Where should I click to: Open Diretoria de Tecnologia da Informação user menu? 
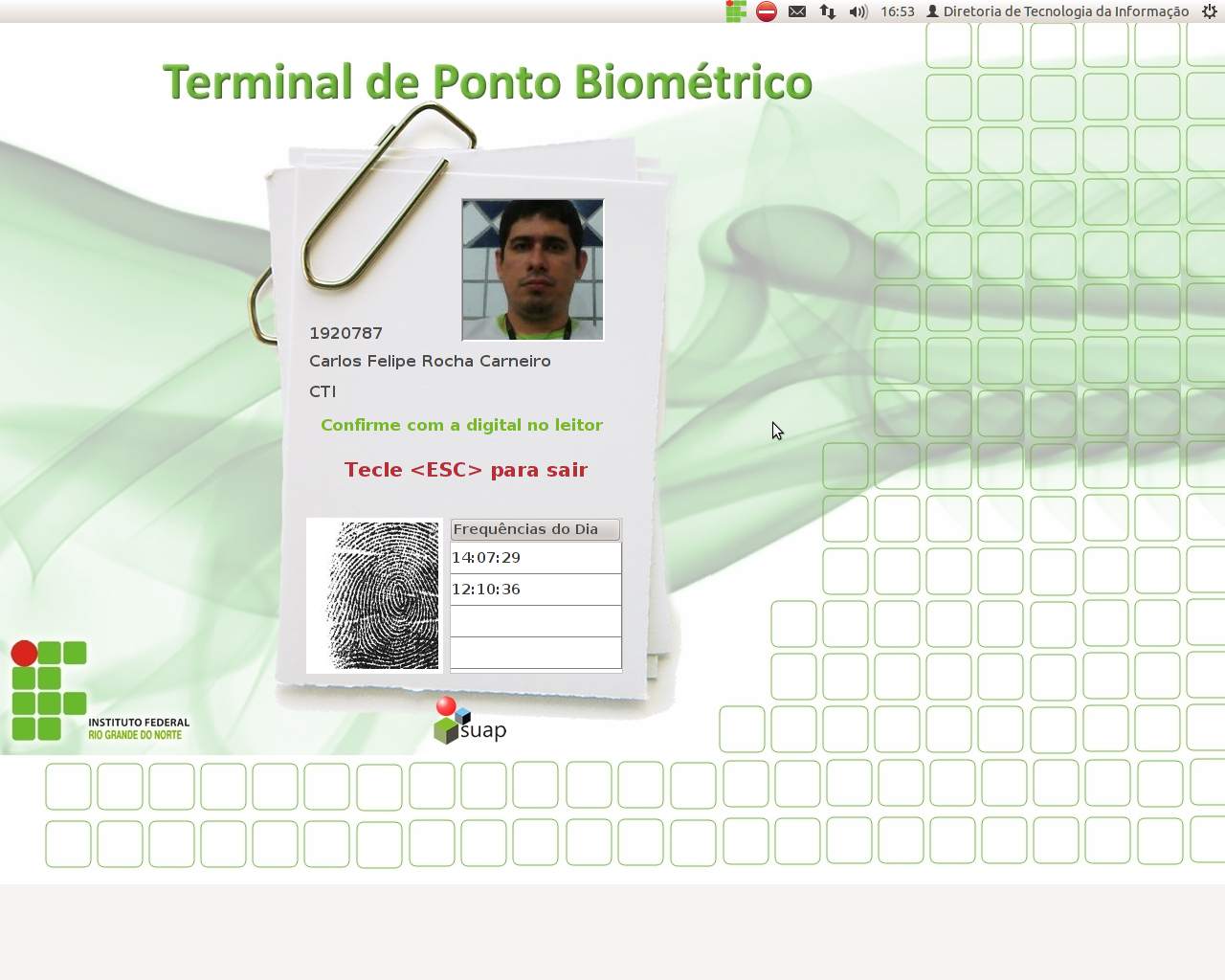point(1058,11)
